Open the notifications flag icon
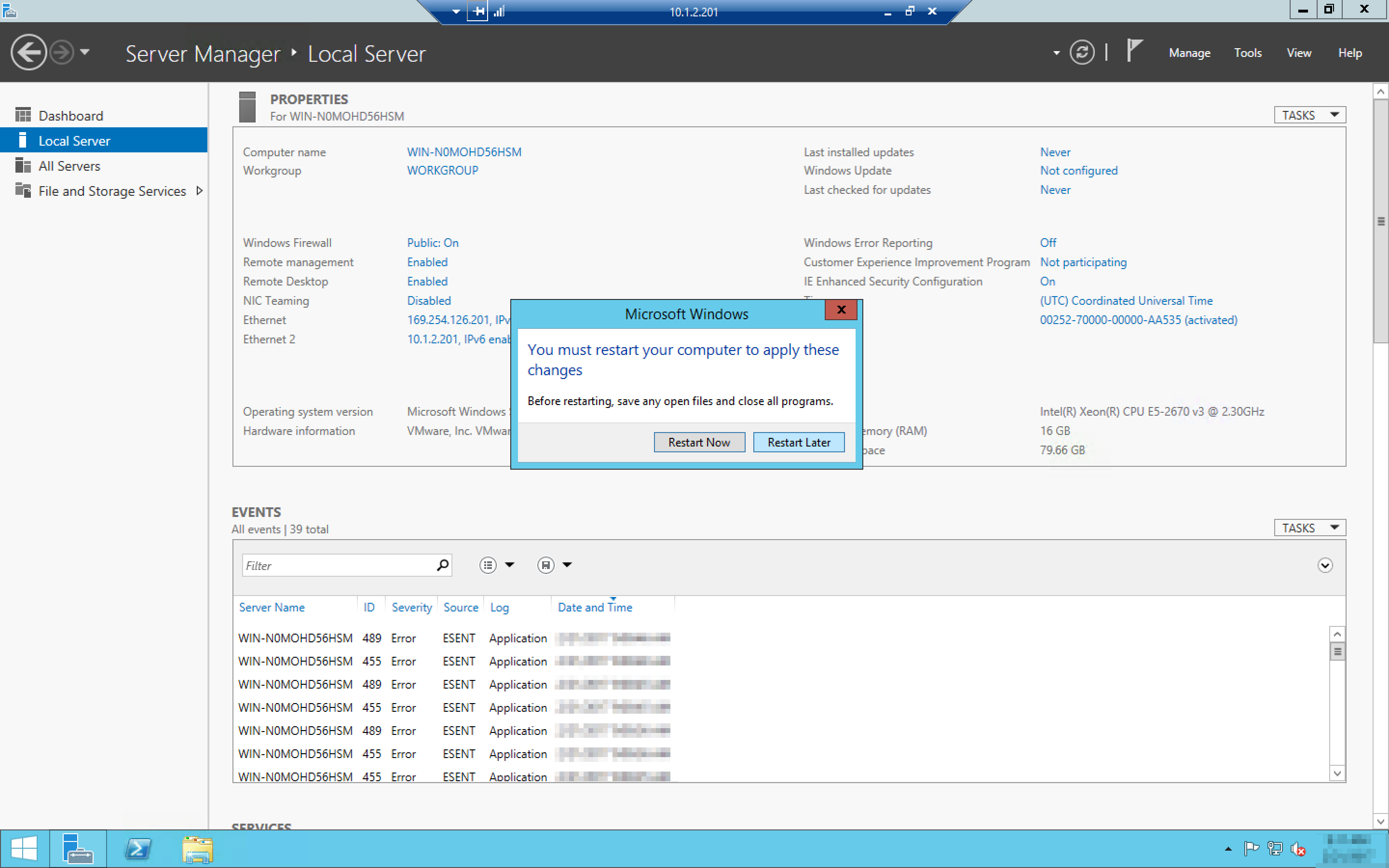1389x868 pixels. tap(1133, 51)
